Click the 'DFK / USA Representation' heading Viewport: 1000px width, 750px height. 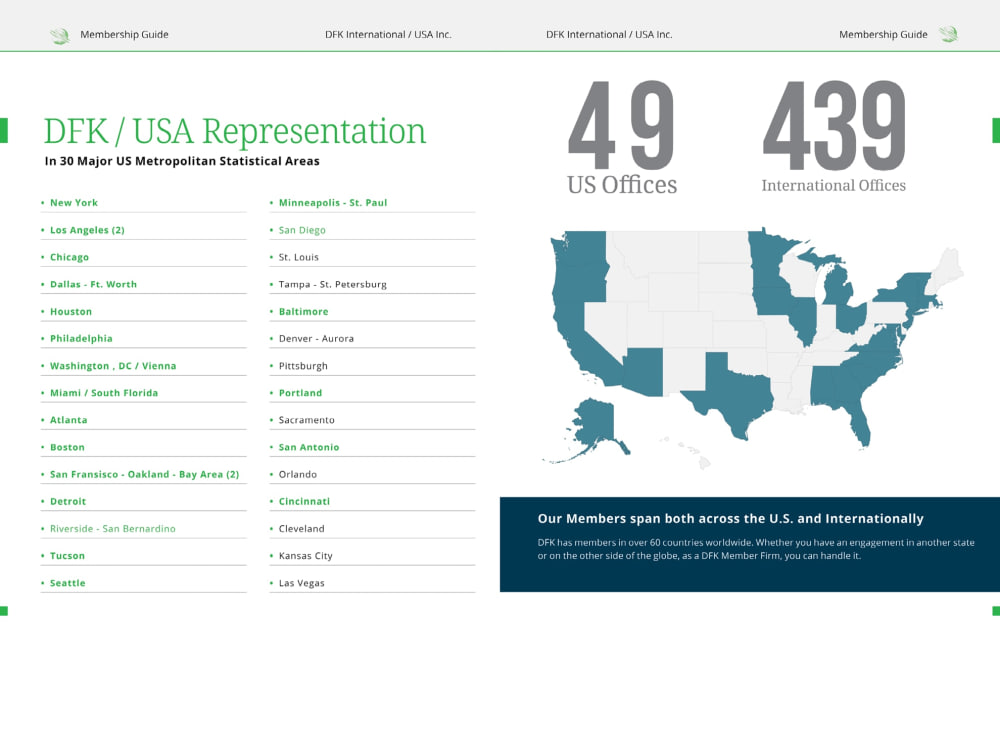click(234, 131)
